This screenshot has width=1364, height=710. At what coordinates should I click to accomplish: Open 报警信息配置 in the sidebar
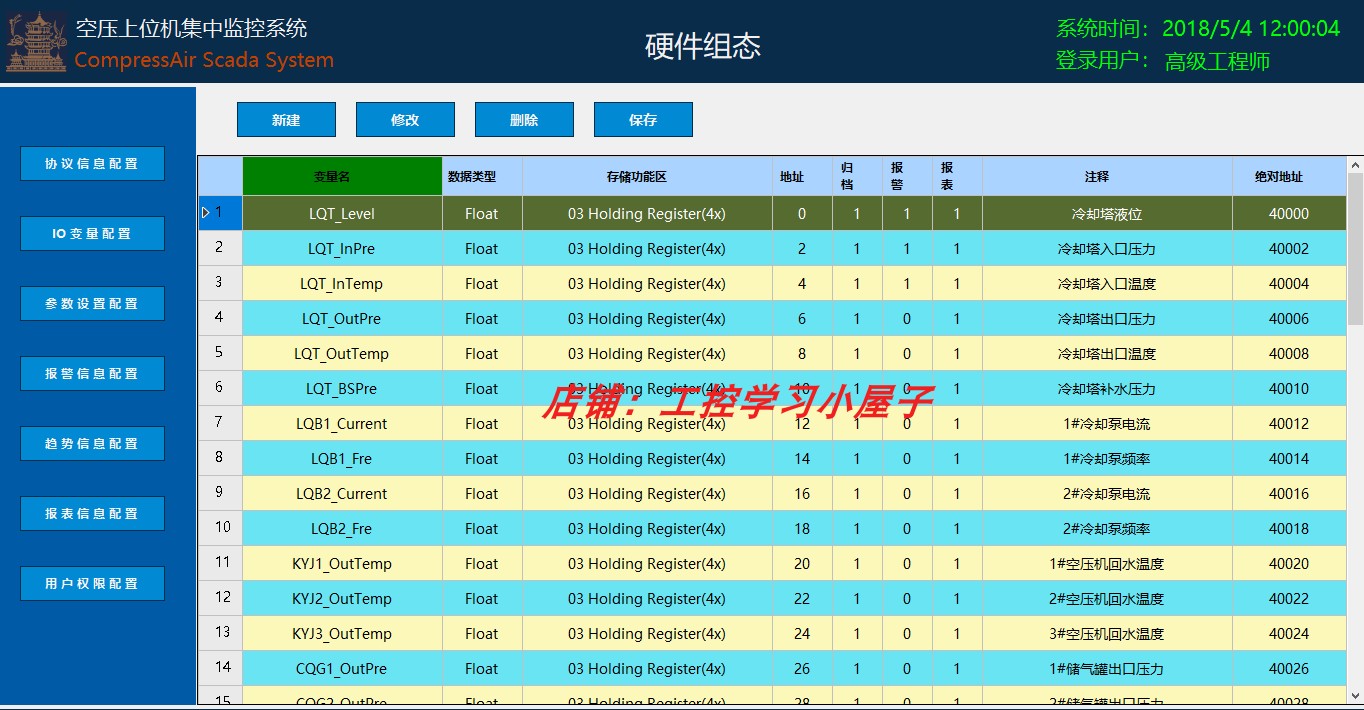point(92,374)
